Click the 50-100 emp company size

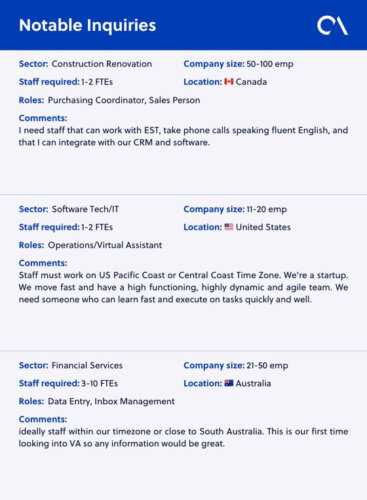tap(270, 64)
